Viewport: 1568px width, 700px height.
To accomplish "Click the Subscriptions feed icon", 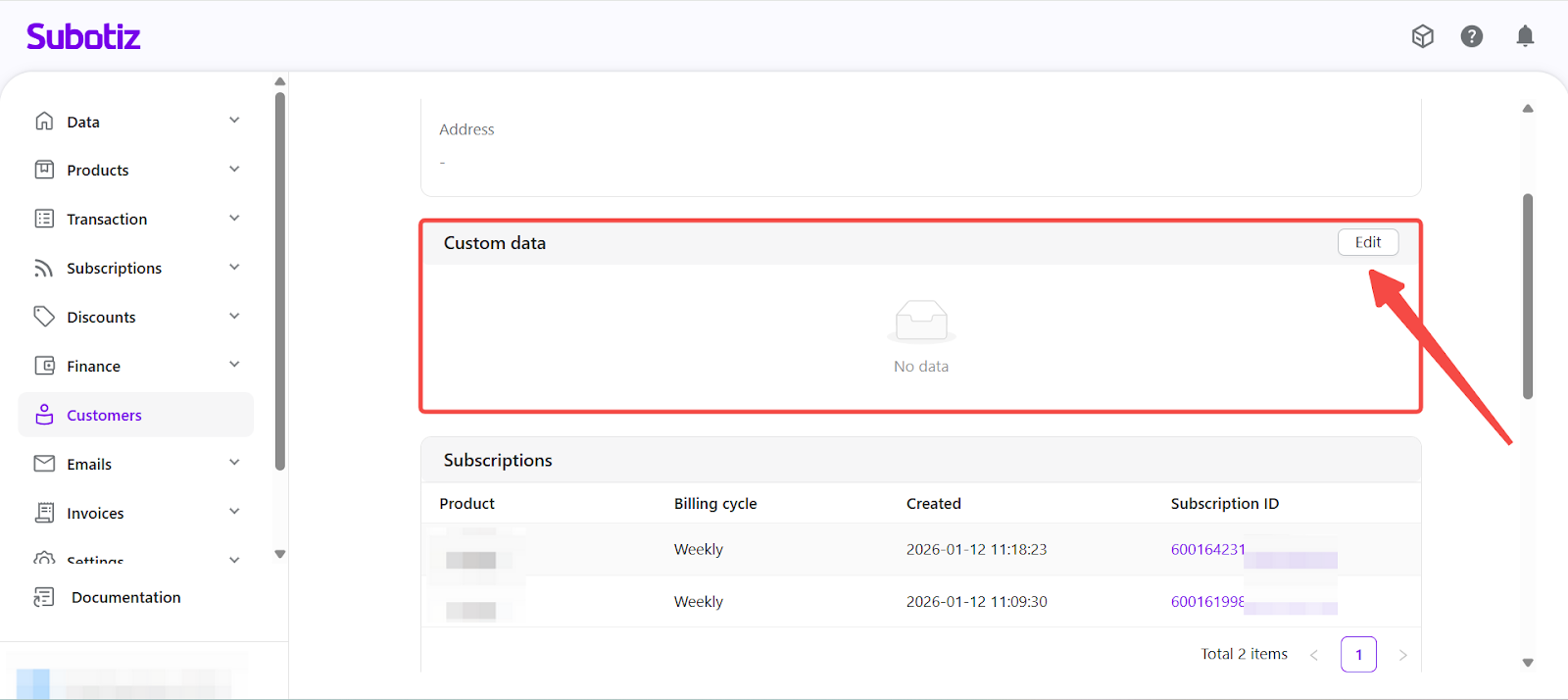I will point(44,268).
